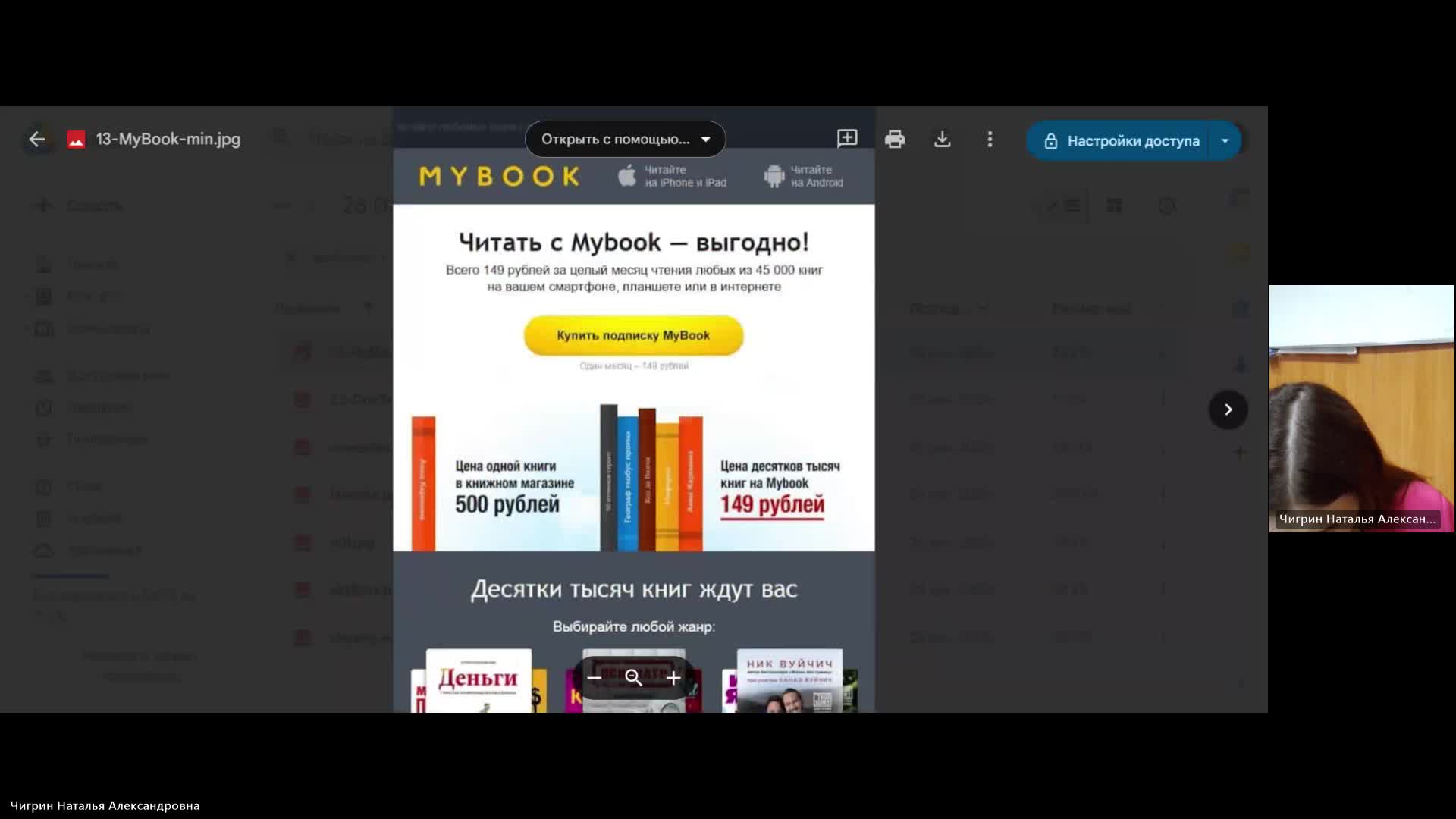
Task: Print the image
Action: (x=895, y=140)
